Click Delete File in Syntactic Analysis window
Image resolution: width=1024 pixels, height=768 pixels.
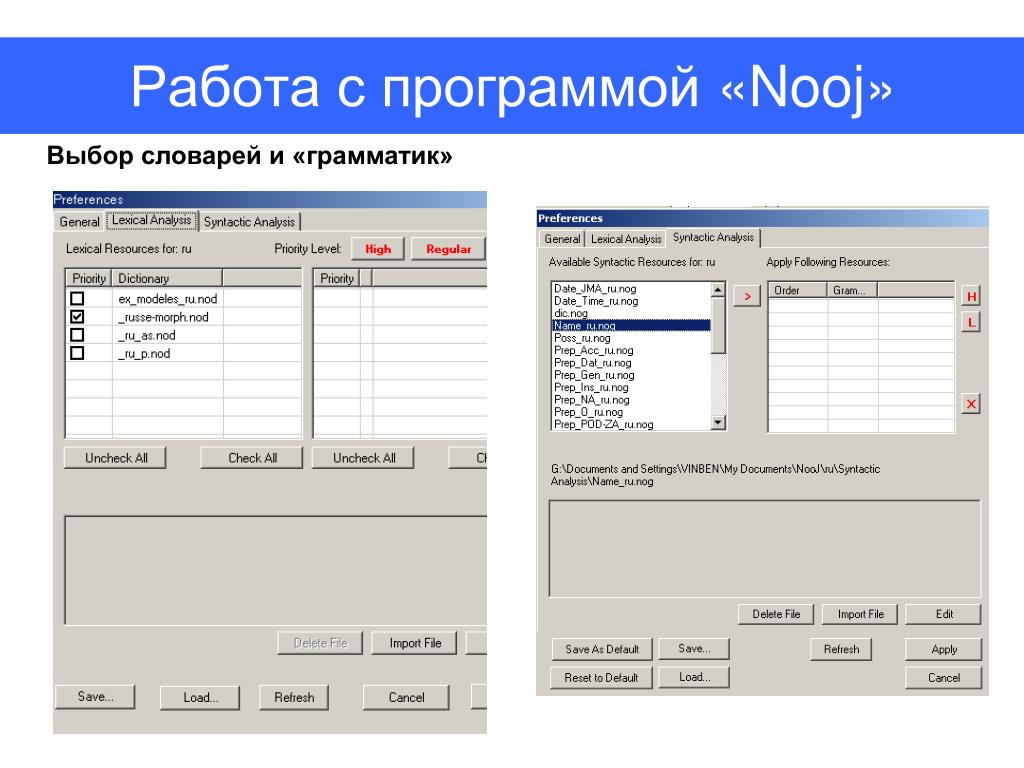(x=776, y=614)
